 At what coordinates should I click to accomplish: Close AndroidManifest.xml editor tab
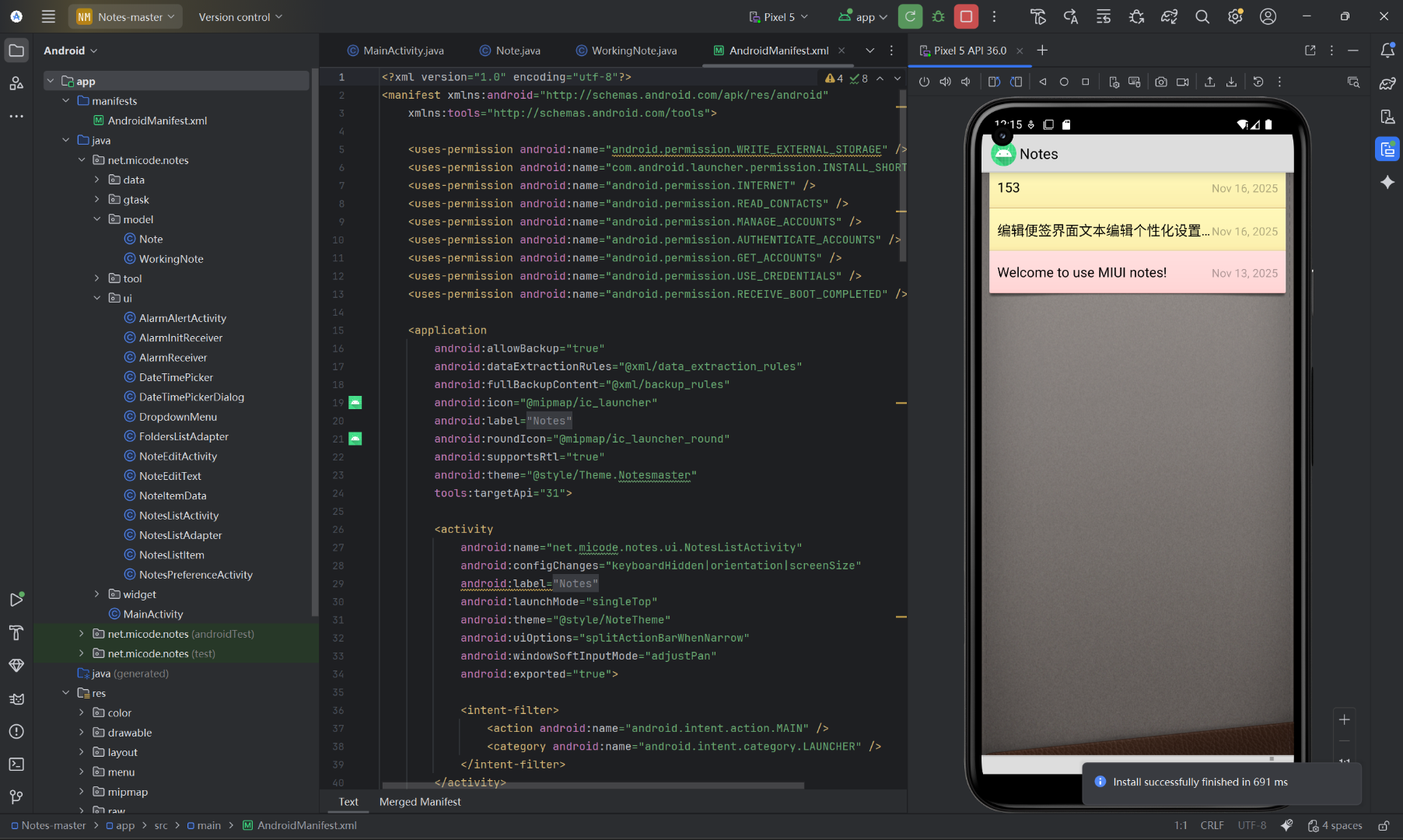click(x=841, y=51)
